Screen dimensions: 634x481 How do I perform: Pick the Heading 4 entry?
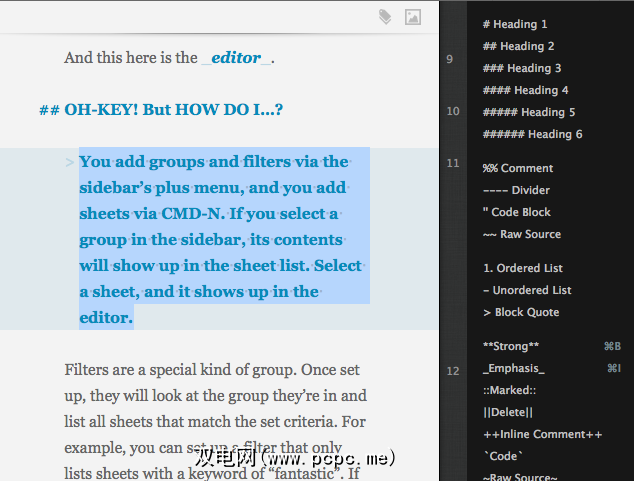525,90
